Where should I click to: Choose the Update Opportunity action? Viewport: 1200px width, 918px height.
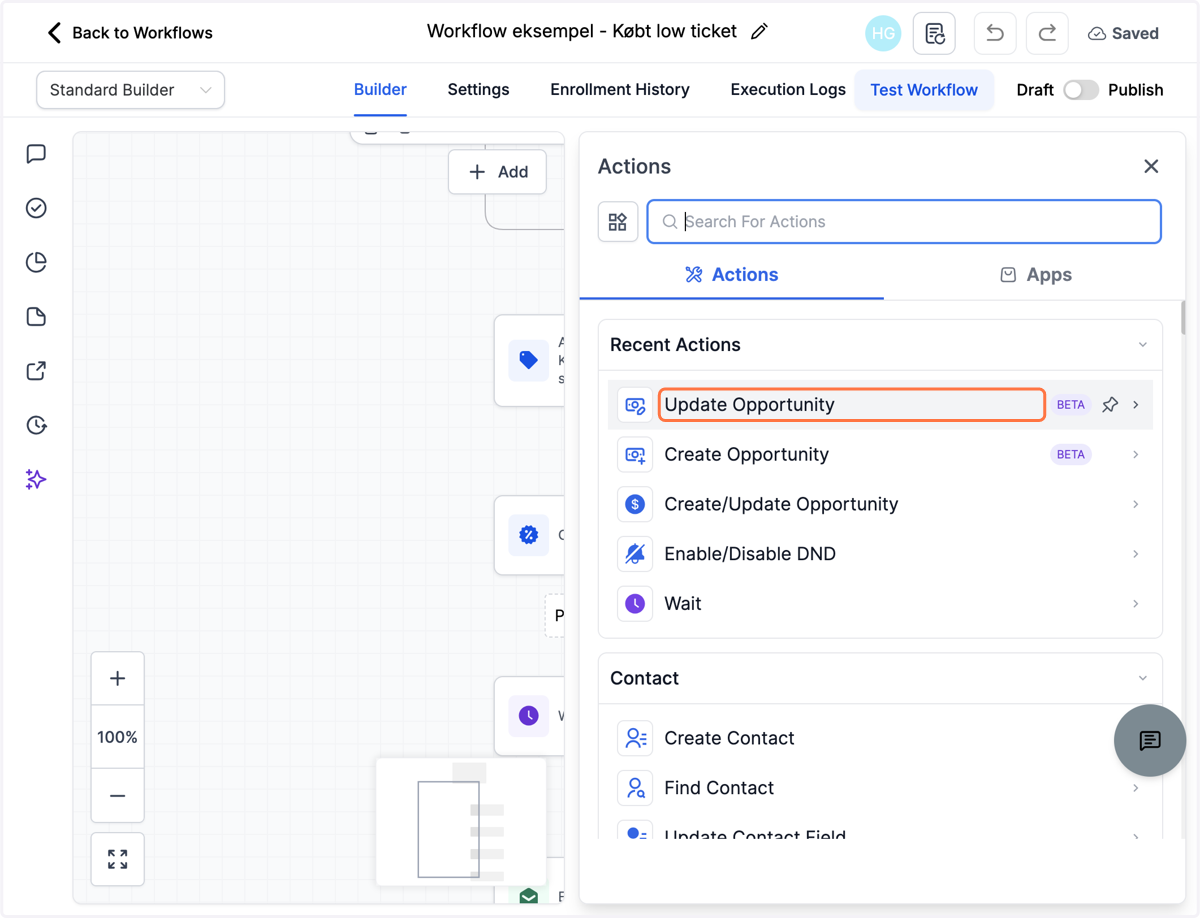click(x=852, y=405)
